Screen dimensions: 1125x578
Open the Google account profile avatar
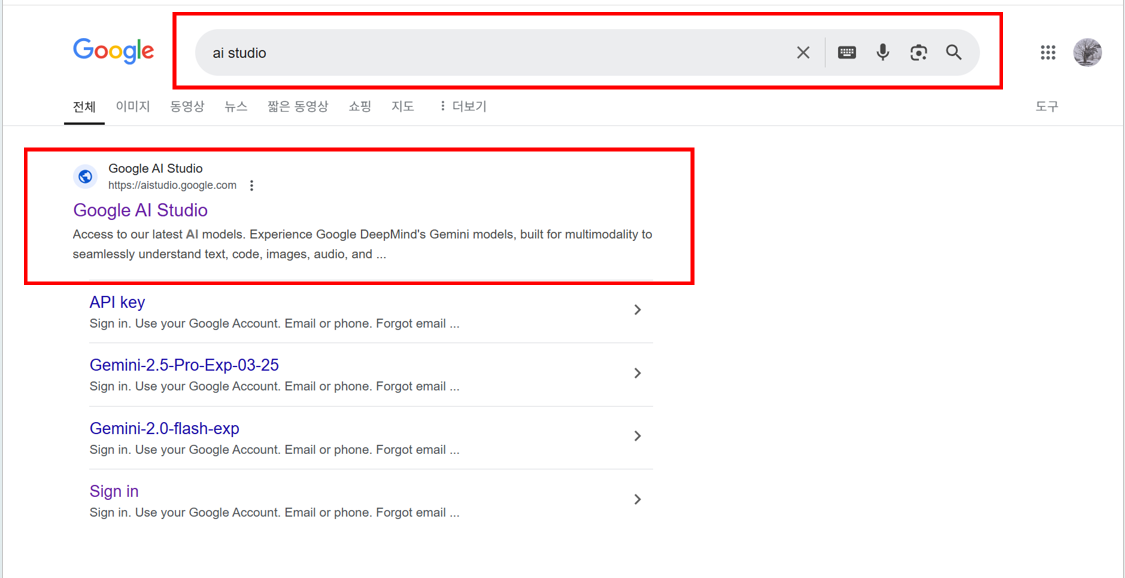click(1087, 52)
